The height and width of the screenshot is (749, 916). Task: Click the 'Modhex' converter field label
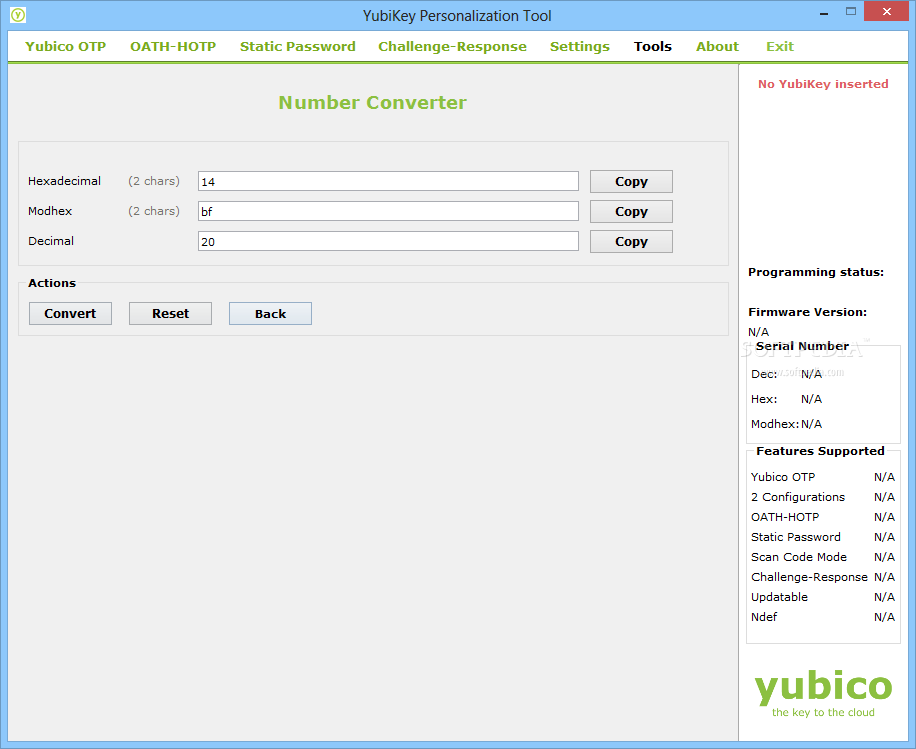click(50, 211)
